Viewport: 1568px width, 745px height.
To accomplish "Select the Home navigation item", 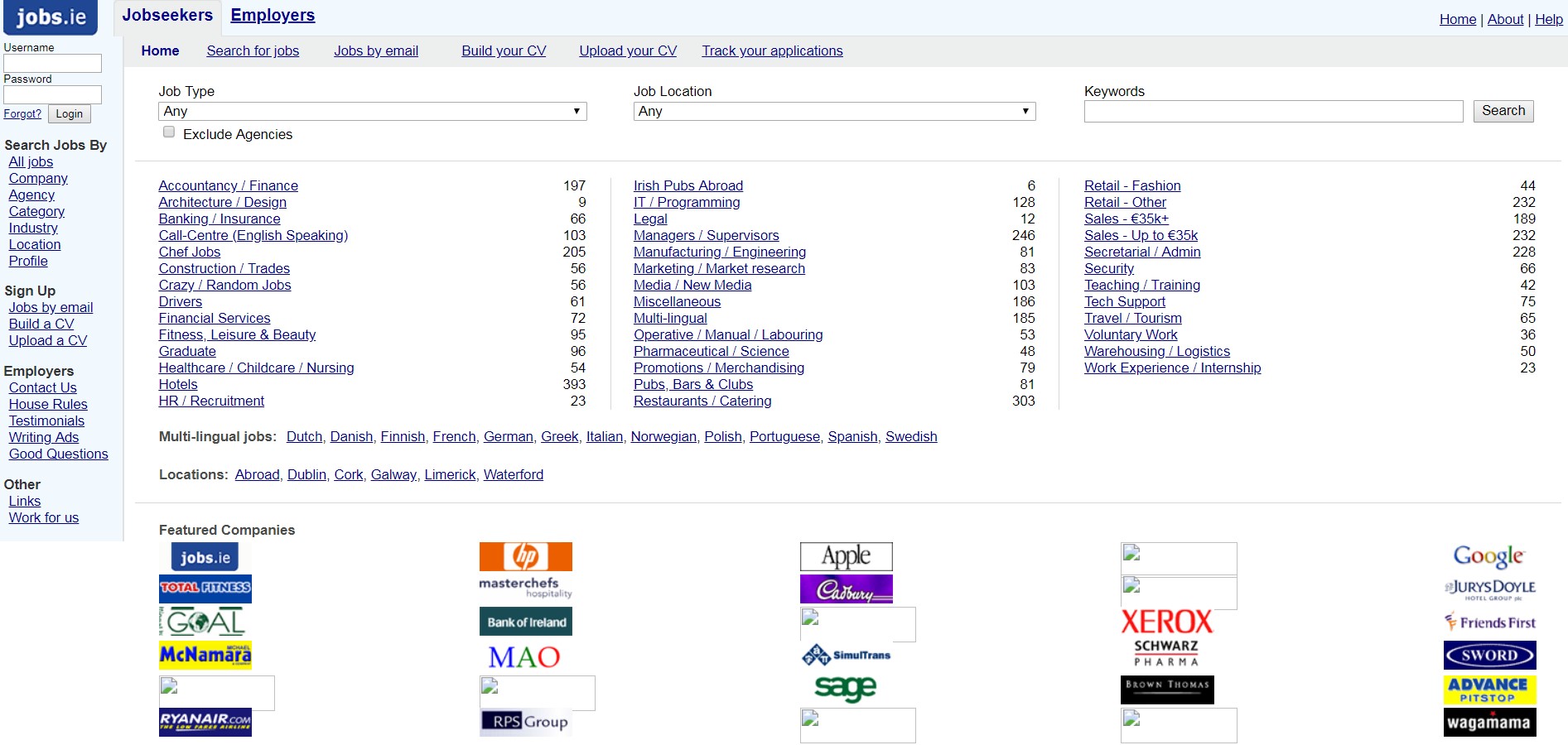I will [x=160, y=50].
